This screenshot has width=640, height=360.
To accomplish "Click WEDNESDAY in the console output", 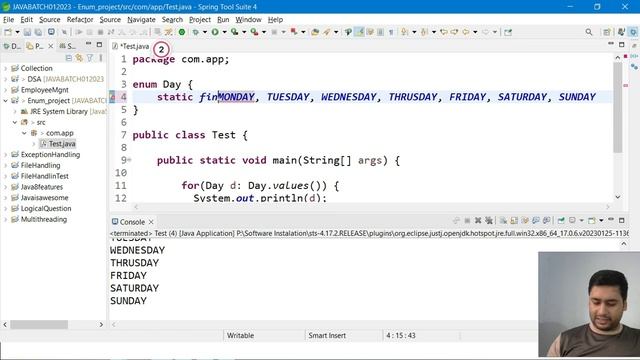I will click(x=137, y=250).
